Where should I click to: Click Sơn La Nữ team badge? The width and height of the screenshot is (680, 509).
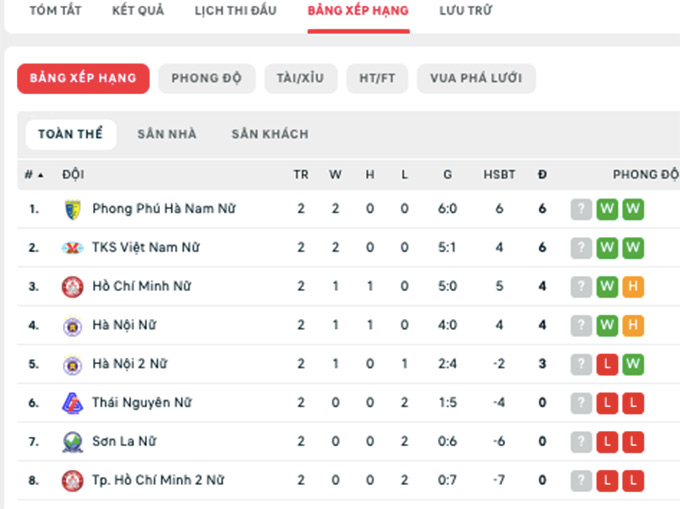click(72, 442)
